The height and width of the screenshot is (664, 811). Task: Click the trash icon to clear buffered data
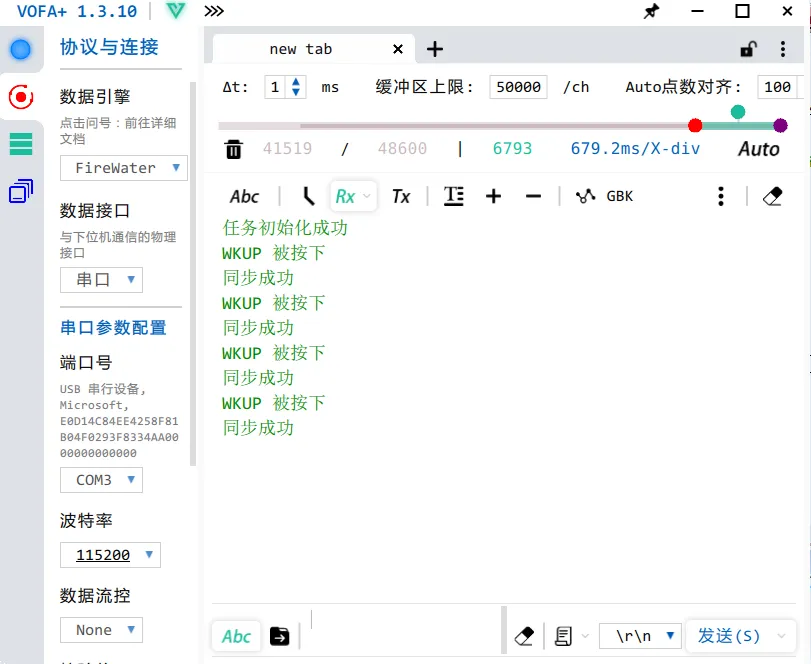coord(234,147)
